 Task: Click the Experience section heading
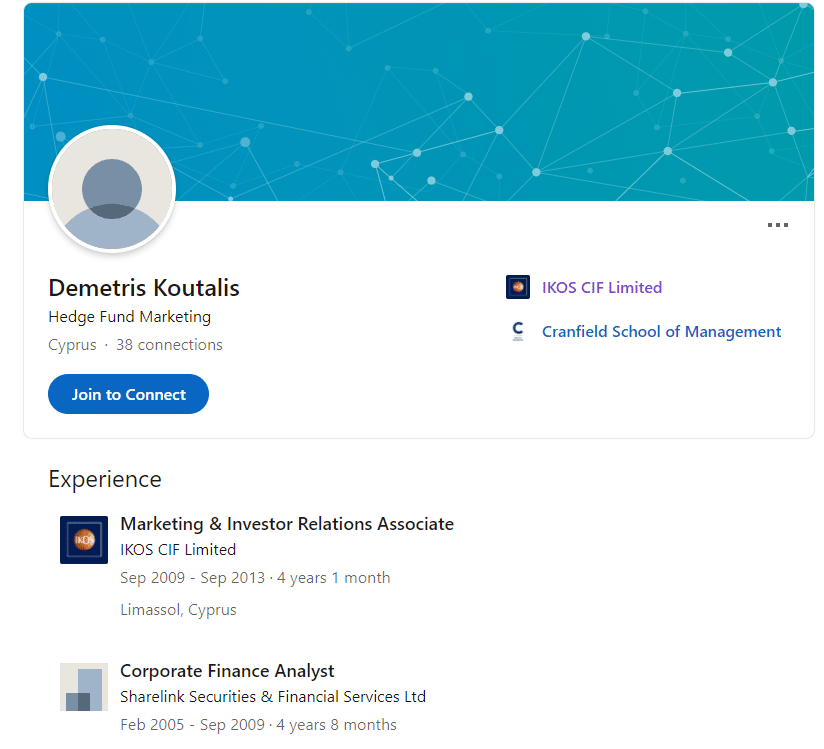(x=105, y=479)
